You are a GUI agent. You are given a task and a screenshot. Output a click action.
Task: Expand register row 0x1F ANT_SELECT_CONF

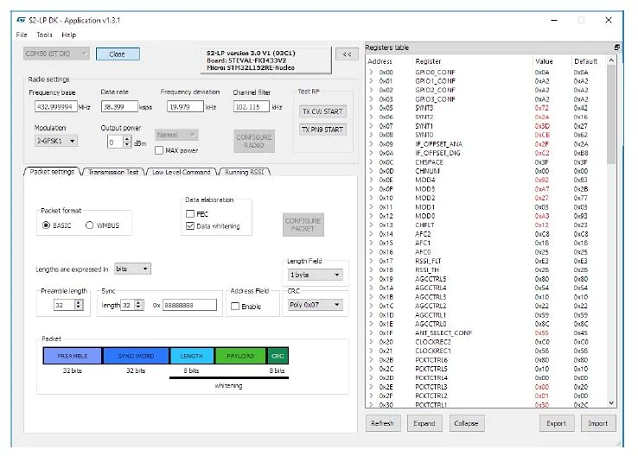(371, 333)
